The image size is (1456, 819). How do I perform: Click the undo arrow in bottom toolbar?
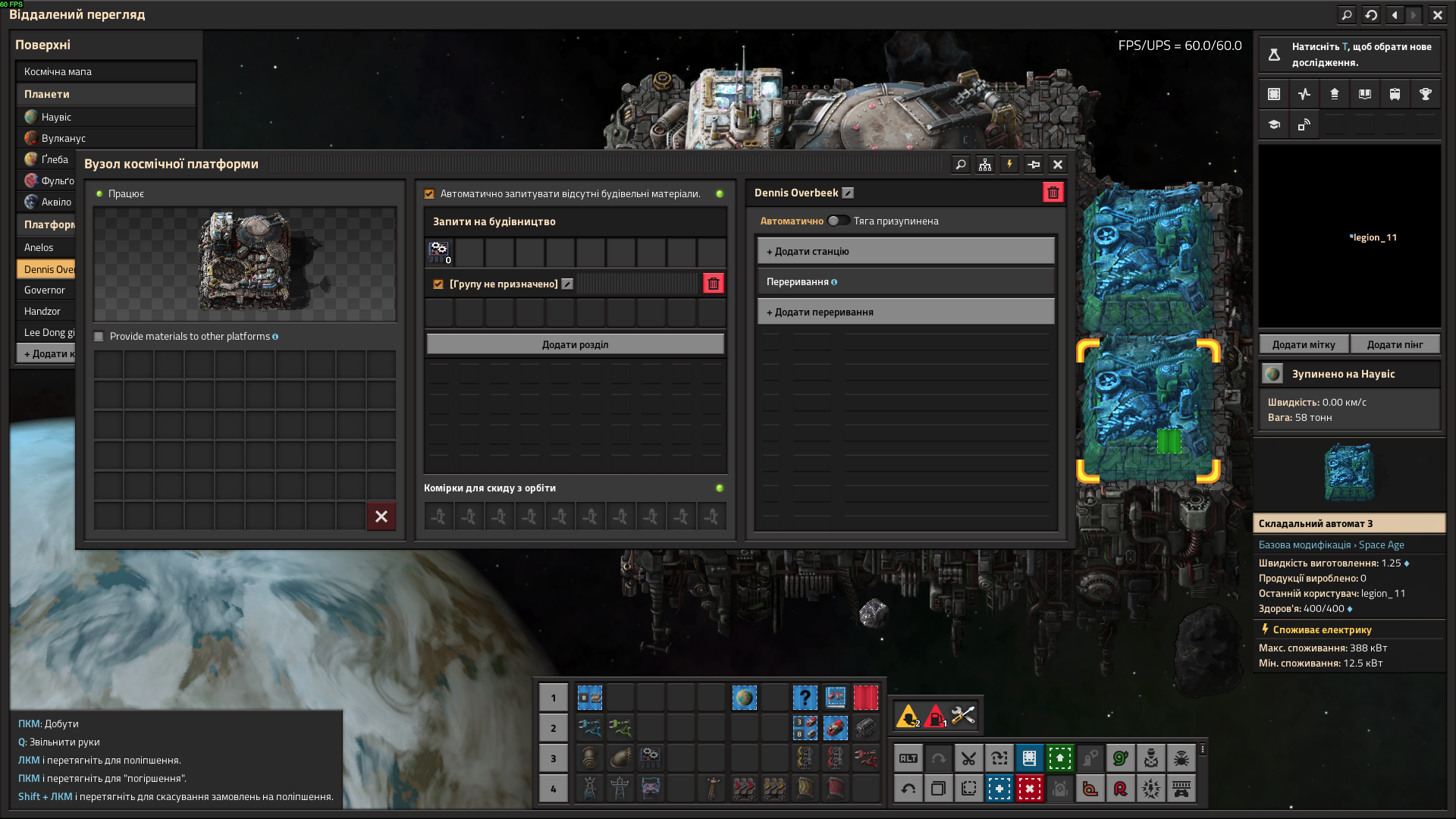point(908,789)
